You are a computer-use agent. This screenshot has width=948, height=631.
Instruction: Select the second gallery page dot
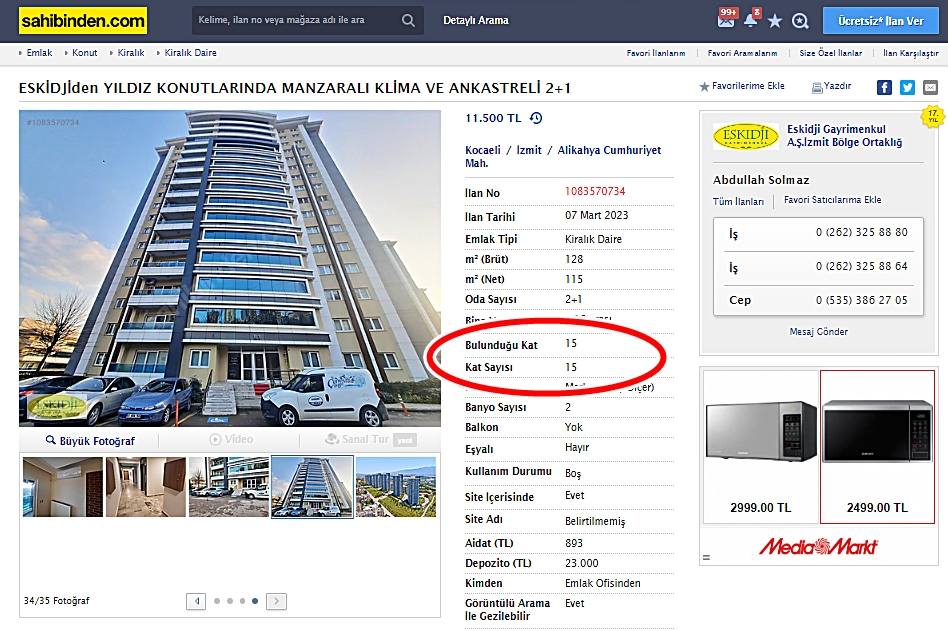point(230,601)
